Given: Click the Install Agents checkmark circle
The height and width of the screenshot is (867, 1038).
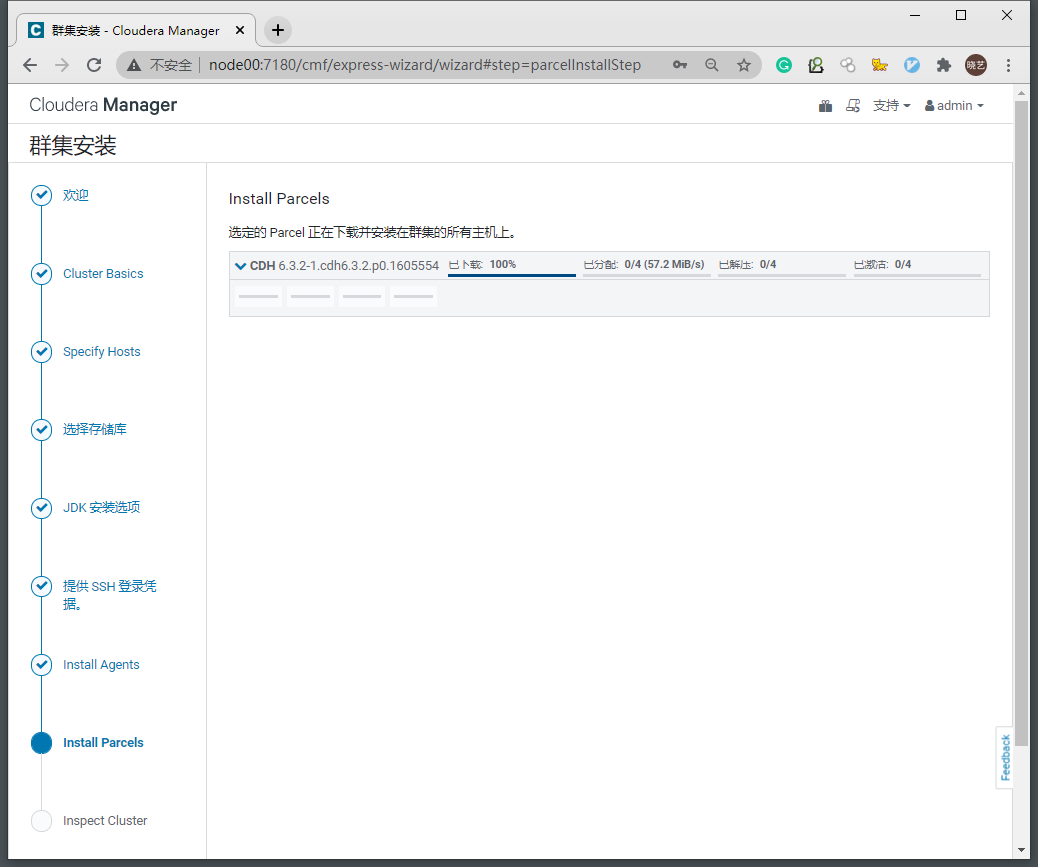Looking at the screenshot, I should [42, 664].
